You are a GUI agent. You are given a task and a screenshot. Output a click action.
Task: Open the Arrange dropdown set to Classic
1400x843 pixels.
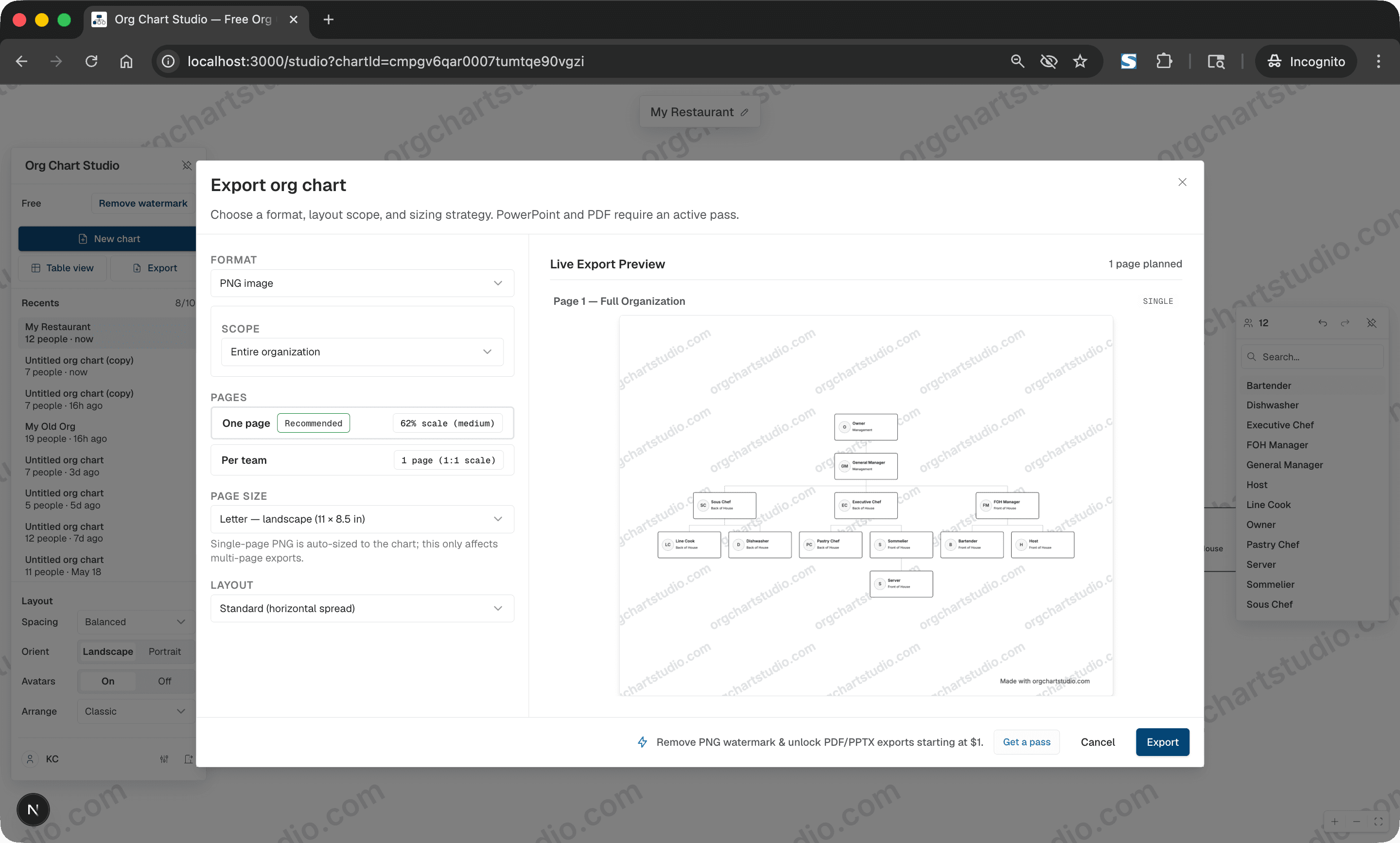[135, 711]
